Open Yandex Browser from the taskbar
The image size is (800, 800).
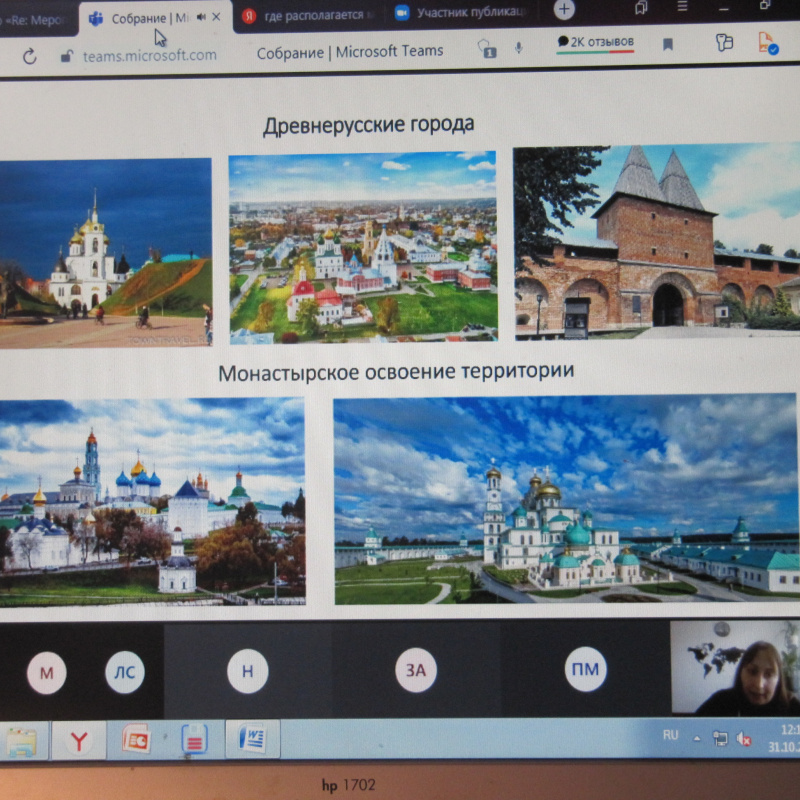coord(79,740)
